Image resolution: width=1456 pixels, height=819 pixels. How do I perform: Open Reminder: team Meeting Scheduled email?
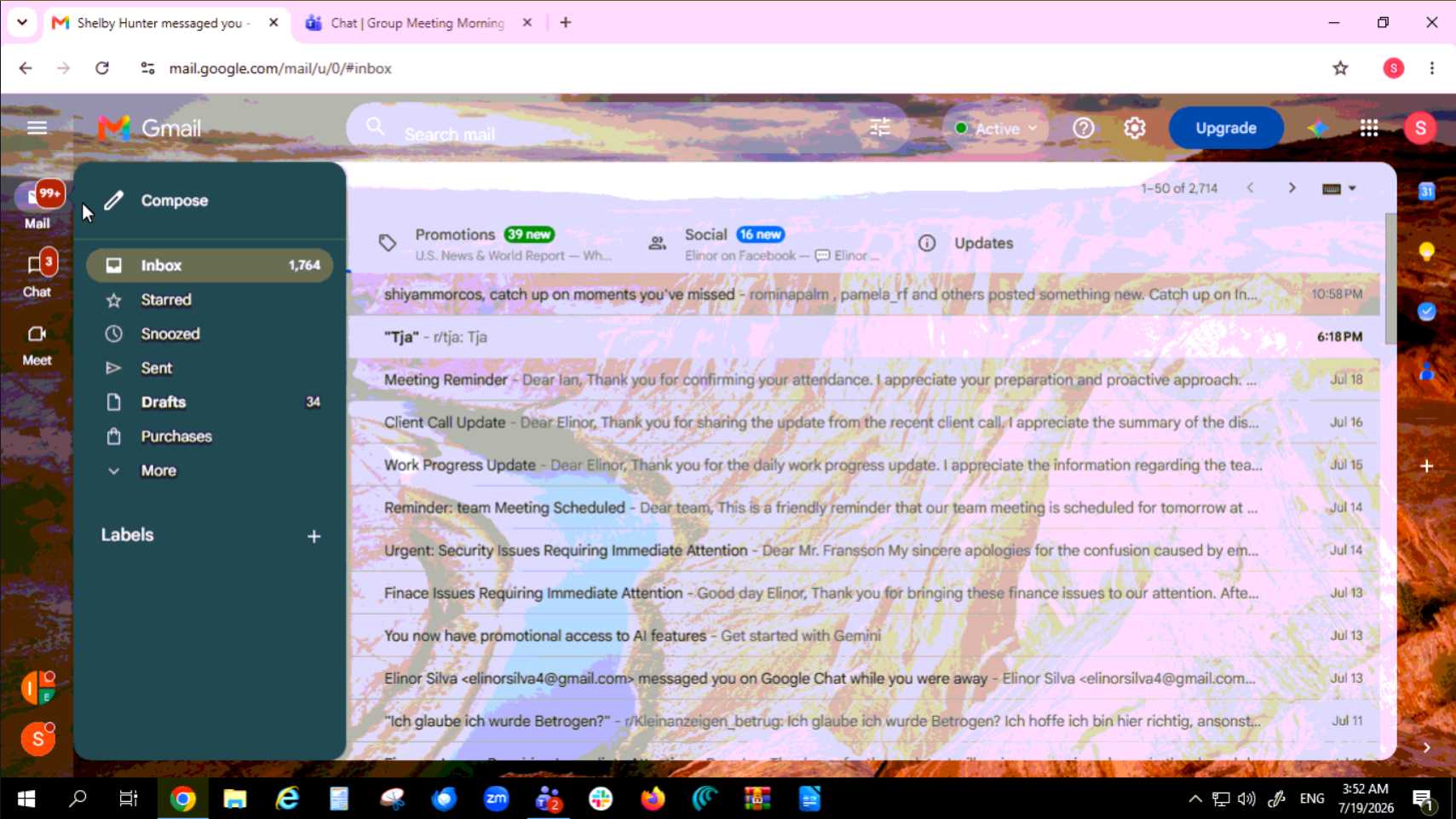tap(864, 508)
